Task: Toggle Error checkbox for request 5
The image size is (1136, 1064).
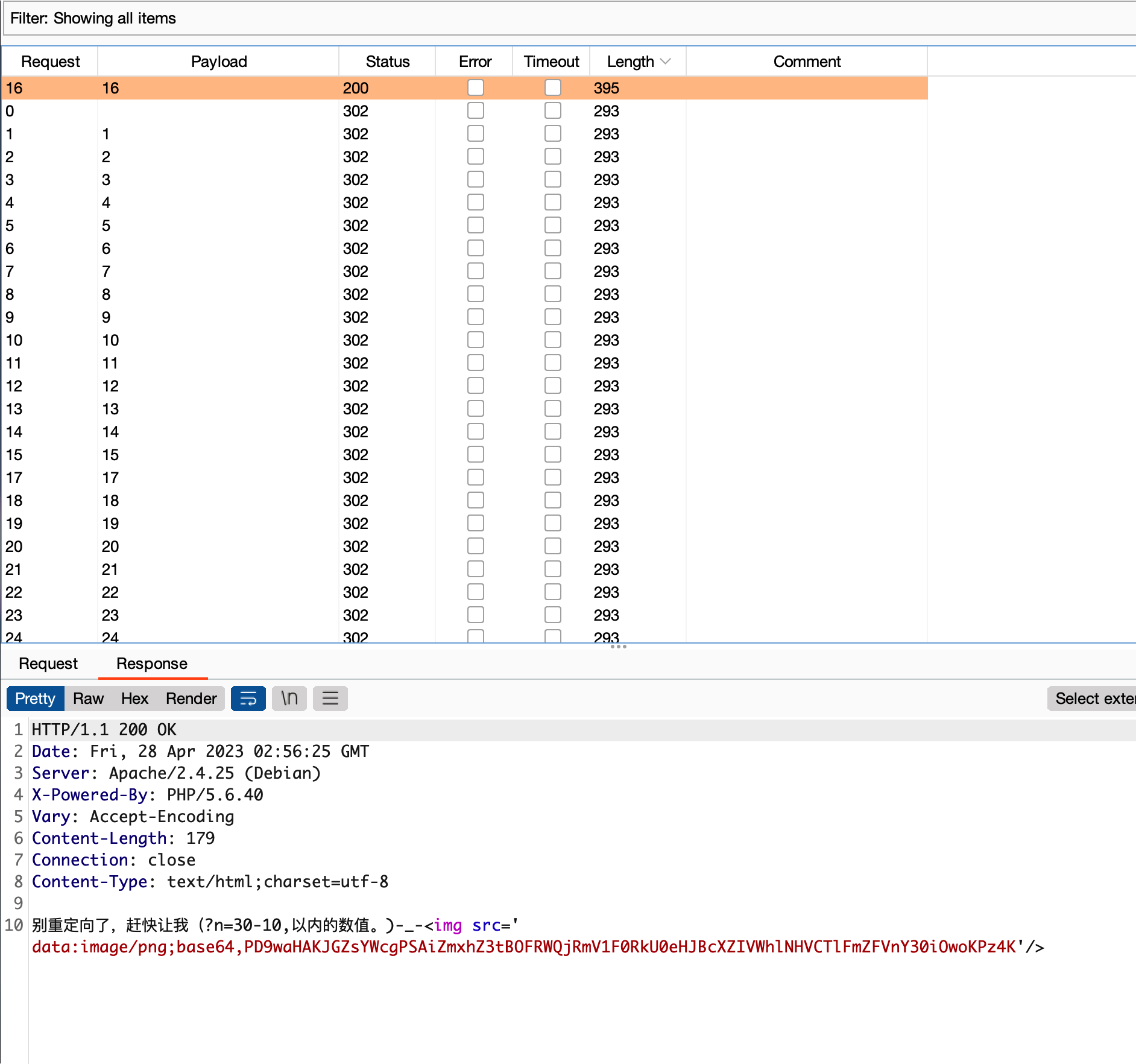Action: (x=476, y=225)
